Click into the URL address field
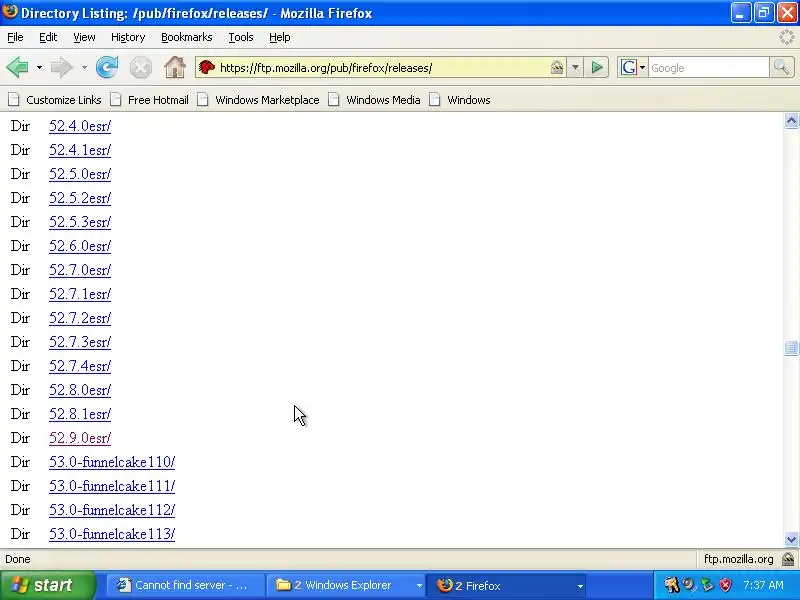 point(383,68)
